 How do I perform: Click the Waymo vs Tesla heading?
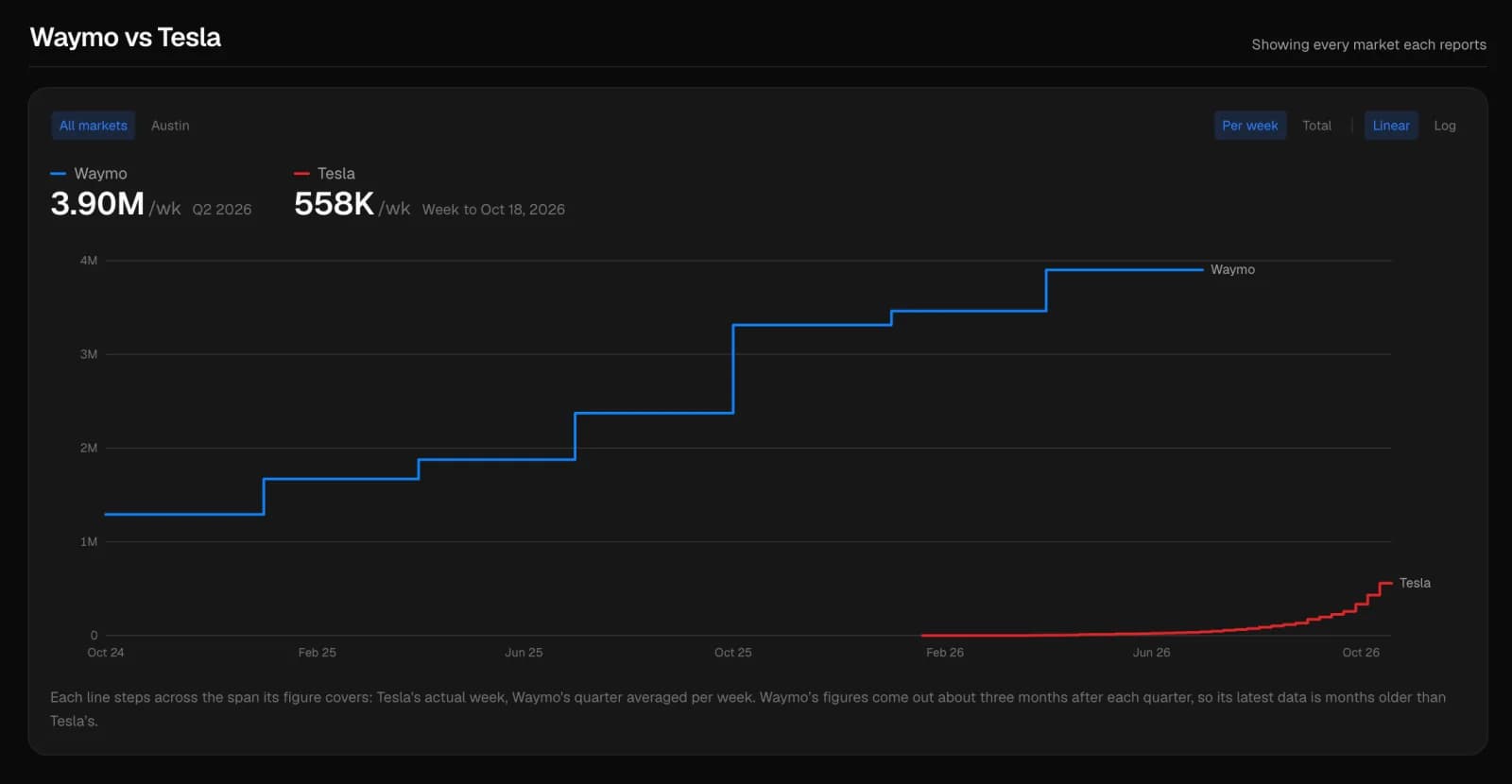pyautogui.click(x=126, y=38)
